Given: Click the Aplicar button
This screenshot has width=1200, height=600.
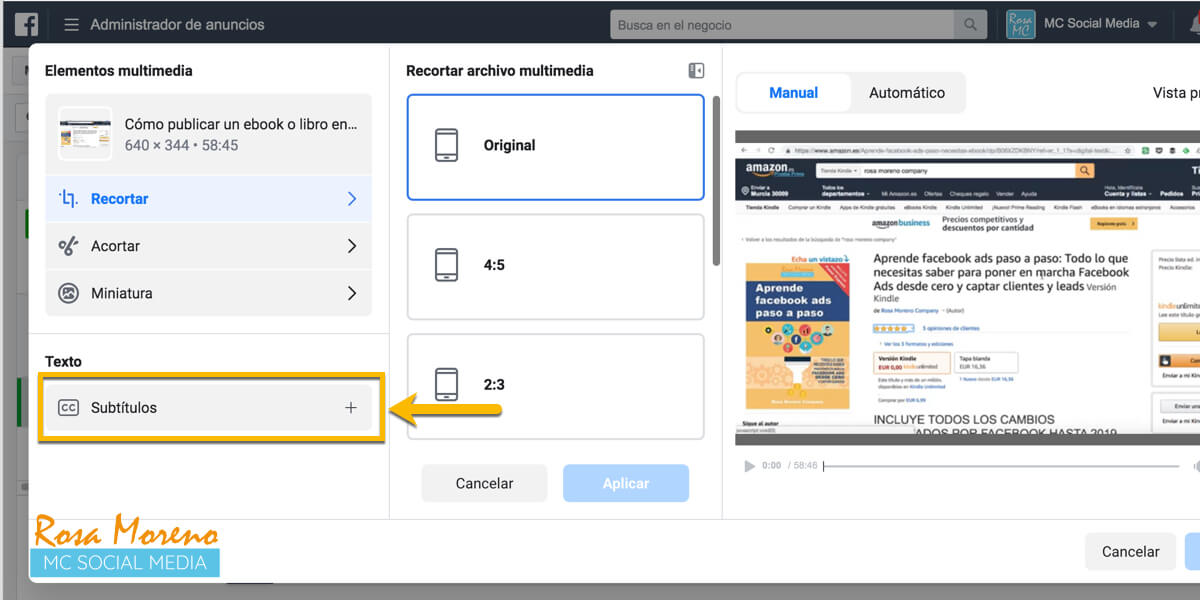Looking at the screenshot, I should [626, 483].
